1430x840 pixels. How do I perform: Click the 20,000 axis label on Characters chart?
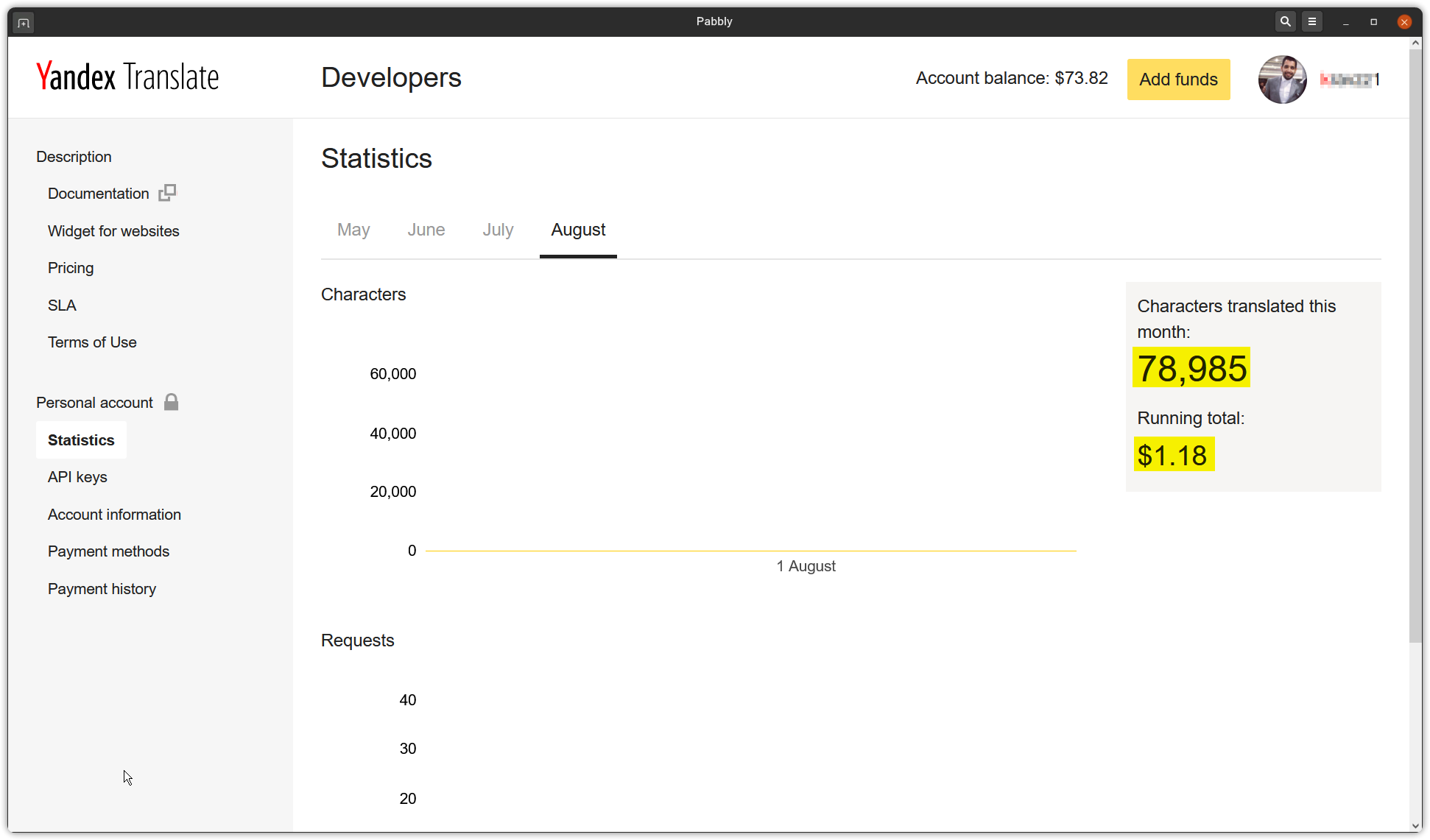pos(393,492)
